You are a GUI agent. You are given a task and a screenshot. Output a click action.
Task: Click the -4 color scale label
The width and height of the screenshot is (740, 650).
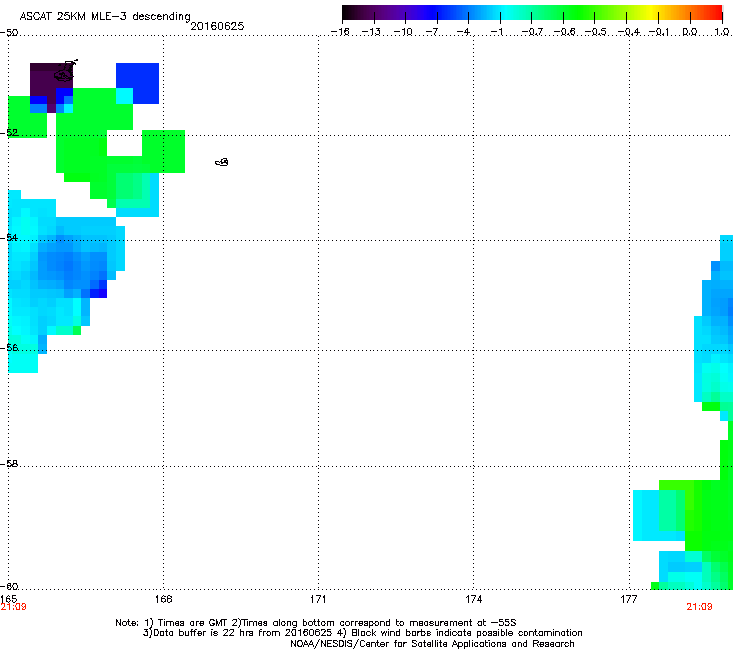click(464, 32)
